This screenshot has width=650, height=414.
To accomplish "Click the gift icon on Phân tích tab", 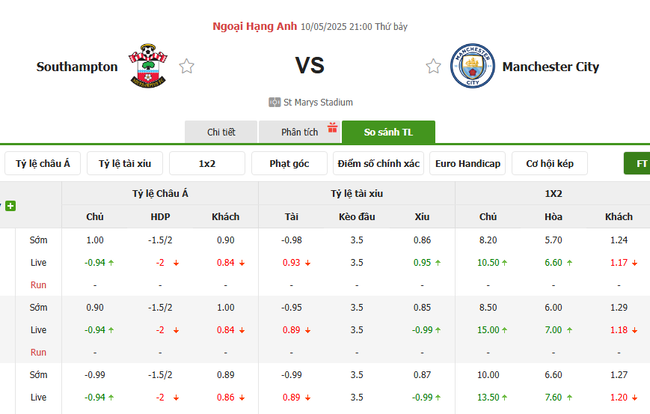I will 332,127.
